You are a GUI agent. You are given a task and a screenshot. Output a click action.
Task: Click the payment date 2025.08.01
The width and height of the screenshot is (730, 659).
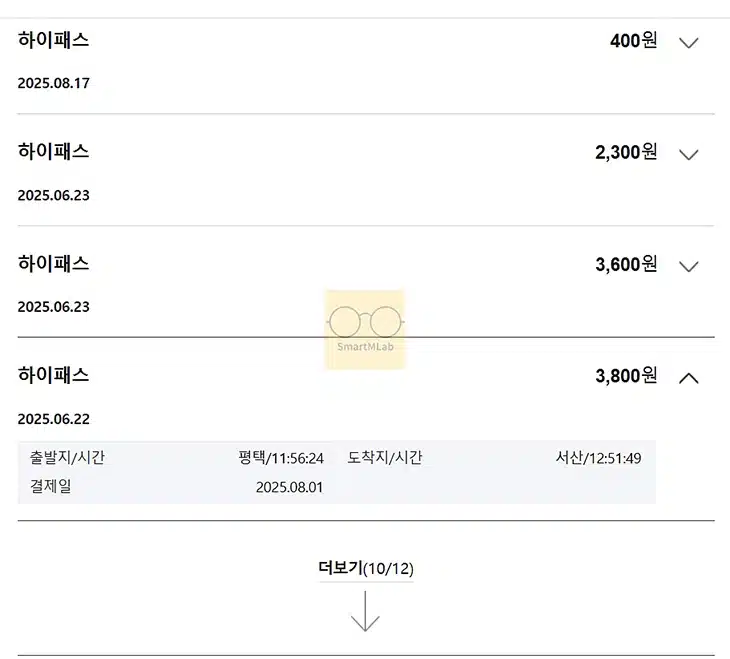289,487
